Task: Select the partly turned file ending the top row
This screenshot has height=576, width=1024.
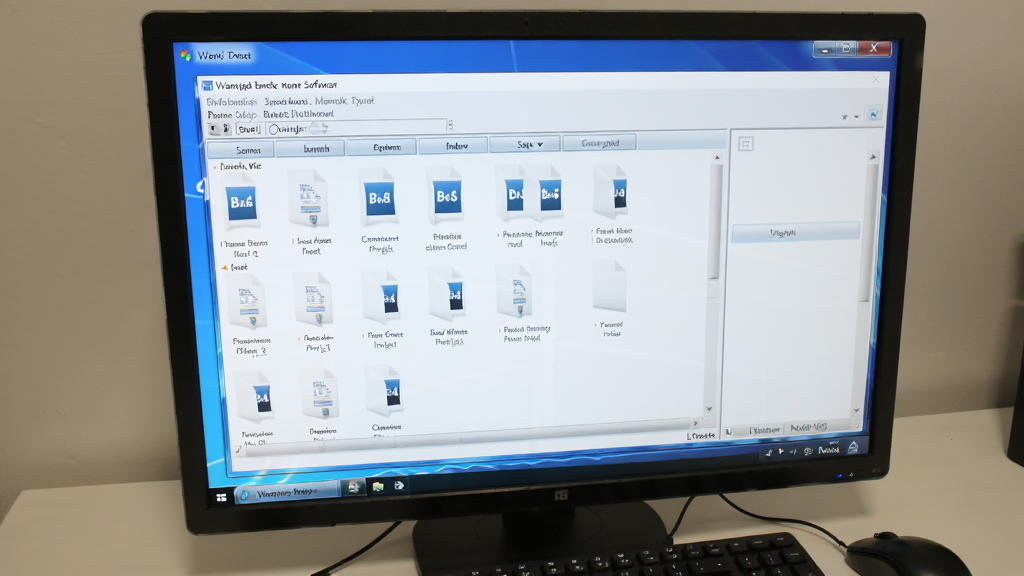Action: click(612, 191)
